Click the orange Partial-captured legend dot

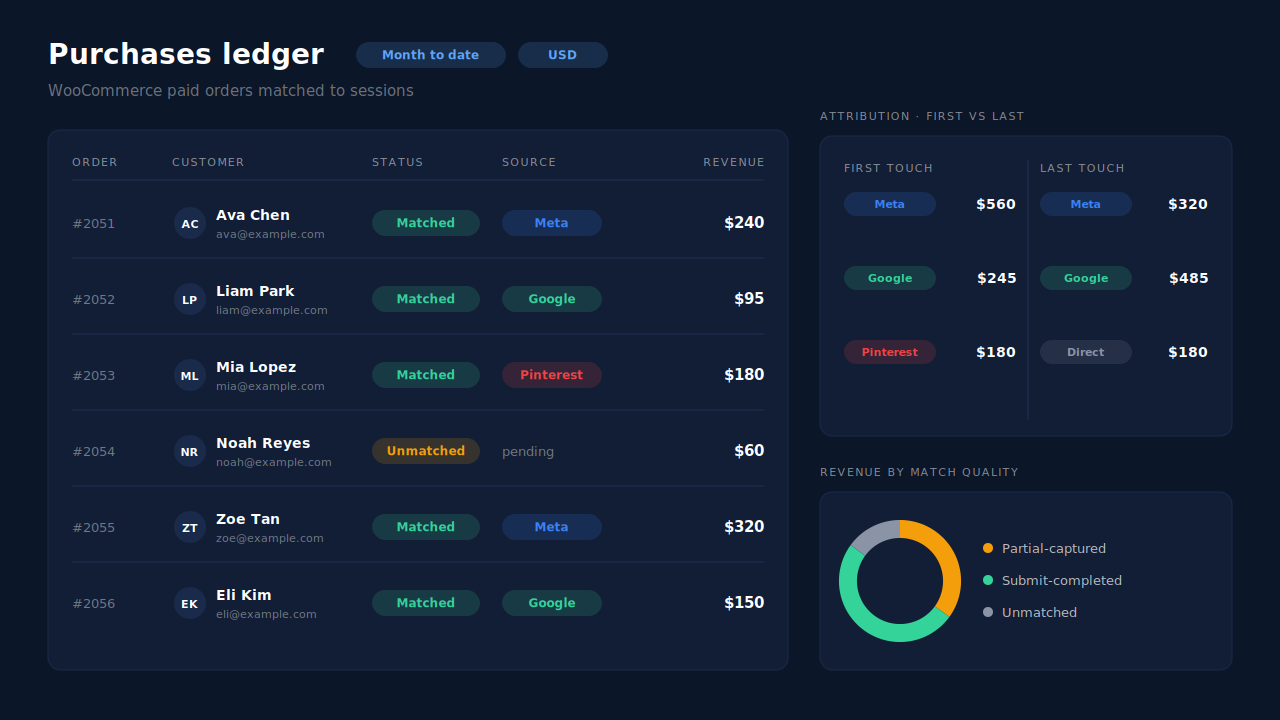pyautogui.click(x=988, y=548)
